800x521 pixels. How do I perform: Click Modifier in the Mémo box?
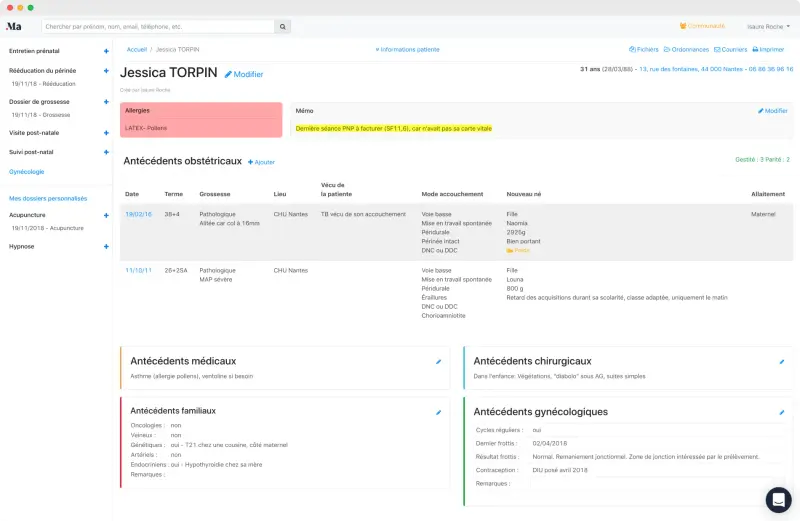772,111
